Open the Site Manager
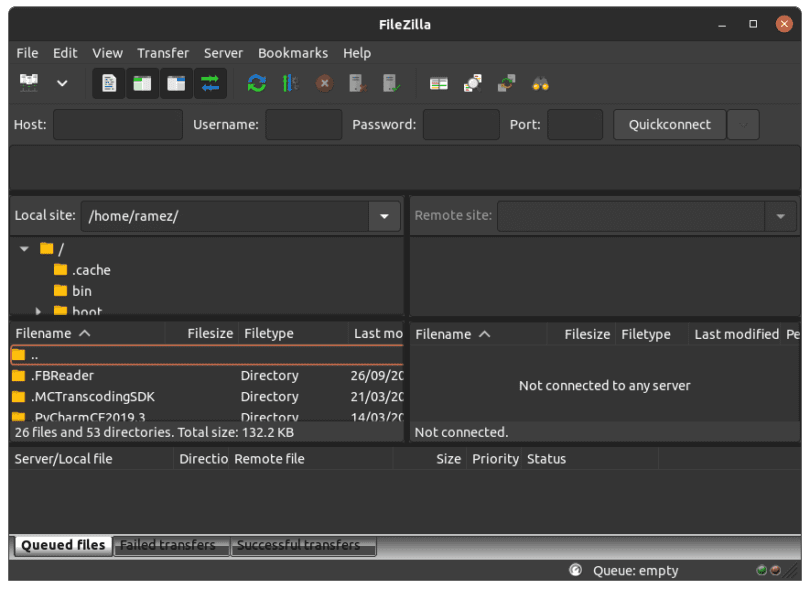The height and width of the screenshot is (589, 810). coord(30,83)
